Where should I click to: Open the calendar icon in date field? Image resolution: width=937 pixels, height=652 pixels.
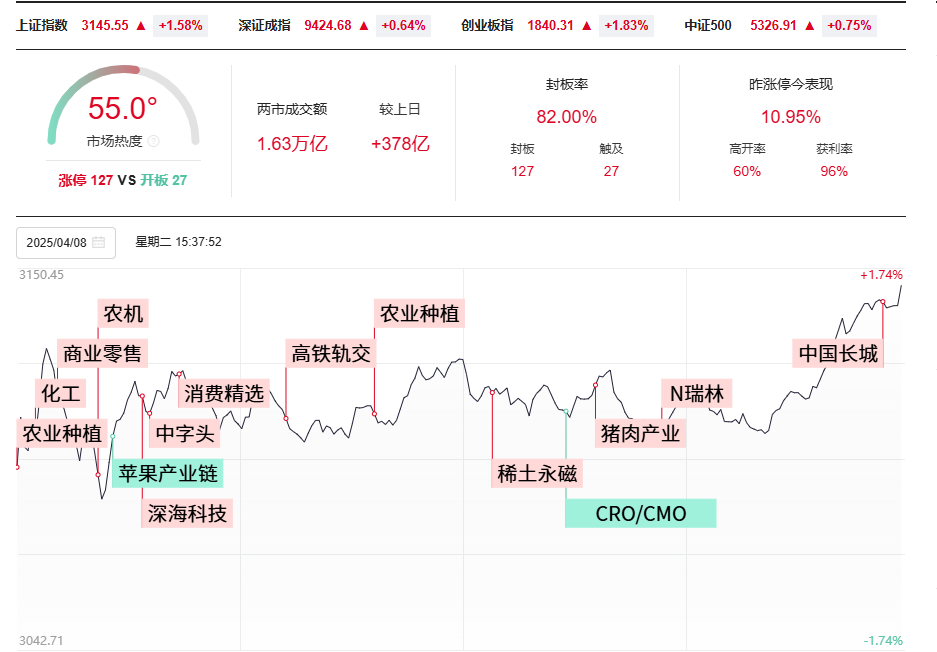(99, 242)
